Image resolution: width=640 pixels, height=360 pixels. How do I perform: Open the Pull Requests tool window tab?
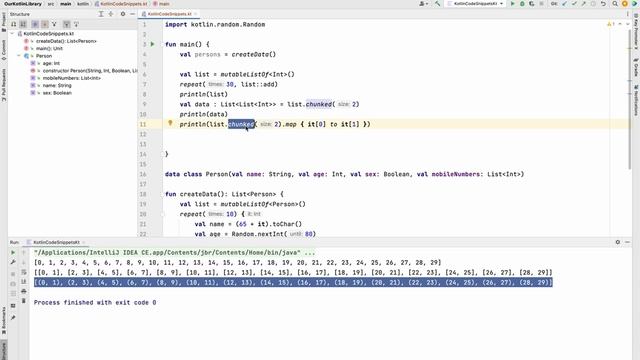pos(4,85)
